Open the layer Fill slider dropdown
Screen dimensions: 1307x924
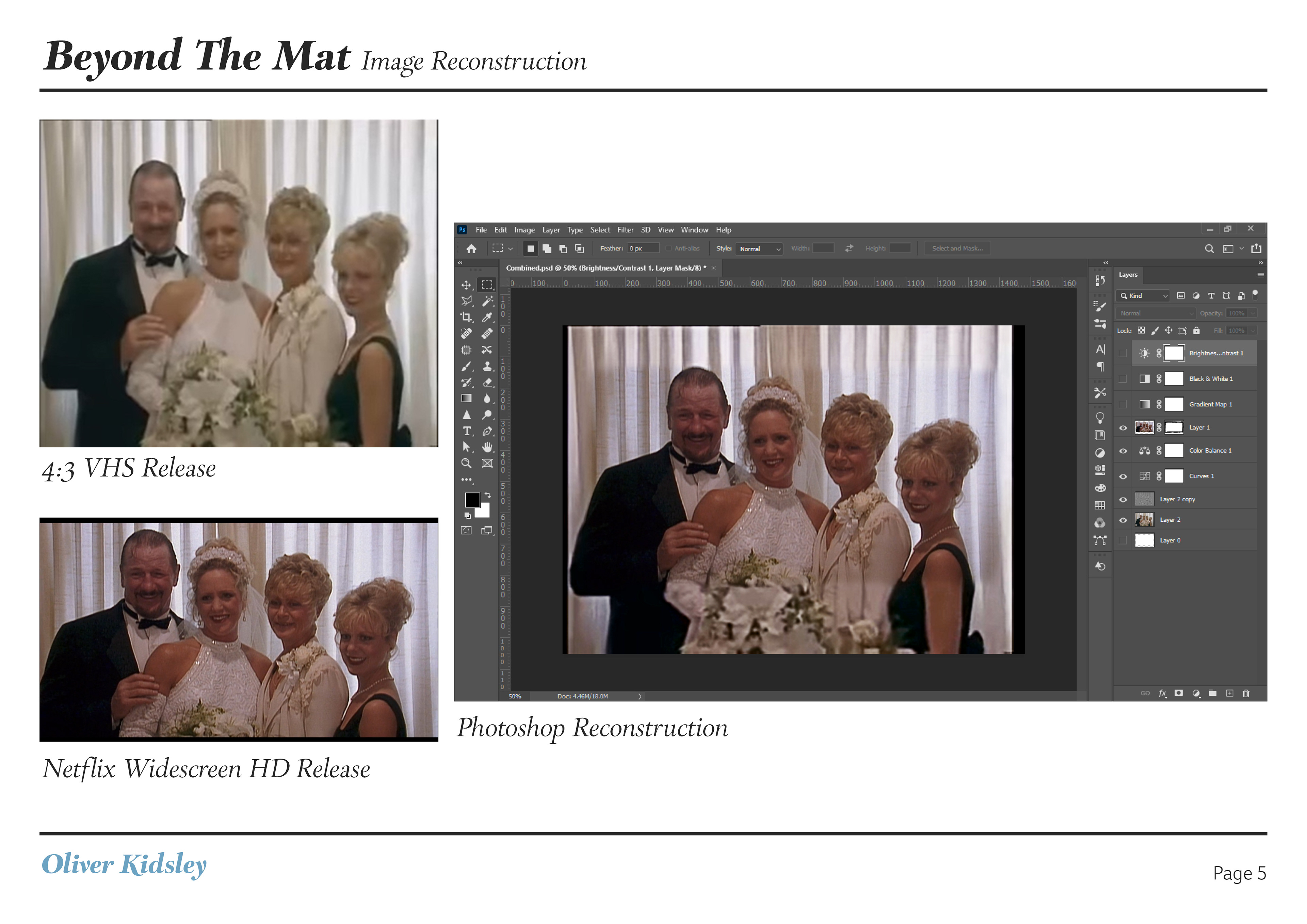(x=1253, y=331)
